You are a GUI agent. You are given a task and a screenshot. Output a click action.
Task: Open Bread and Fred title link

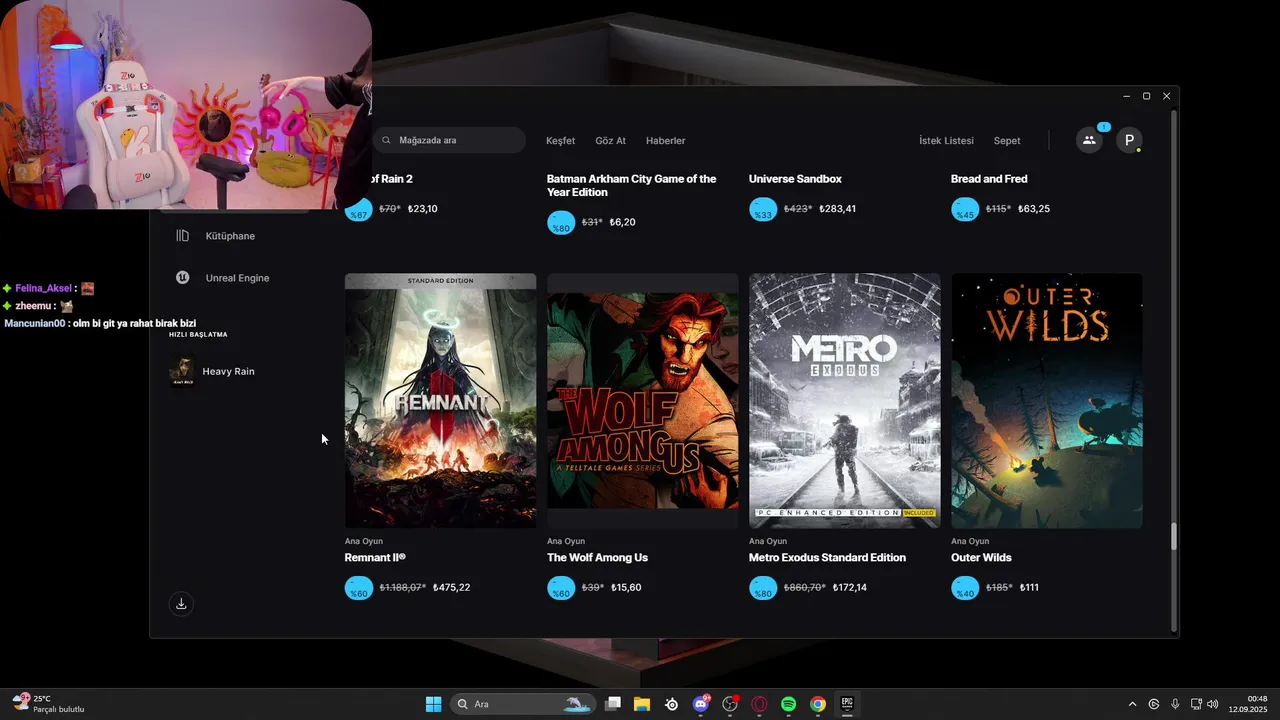pyautogui.click(x=989, y=179)
